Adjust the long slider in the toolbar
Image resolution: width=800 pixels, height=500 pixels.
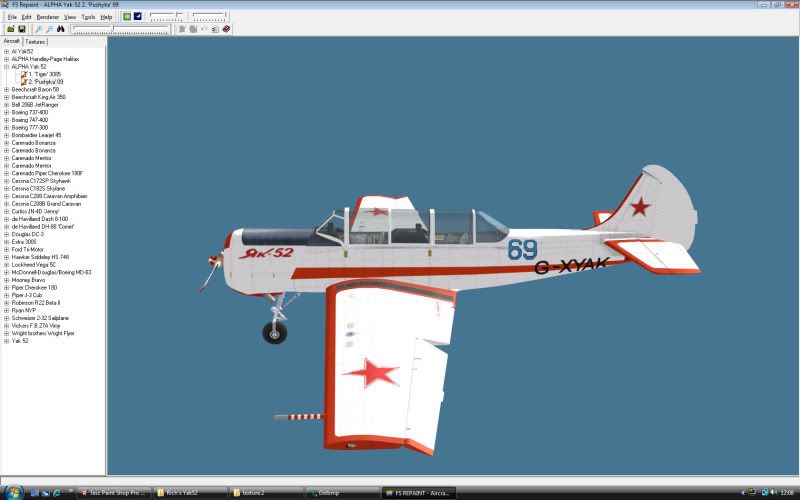point(120,30)
